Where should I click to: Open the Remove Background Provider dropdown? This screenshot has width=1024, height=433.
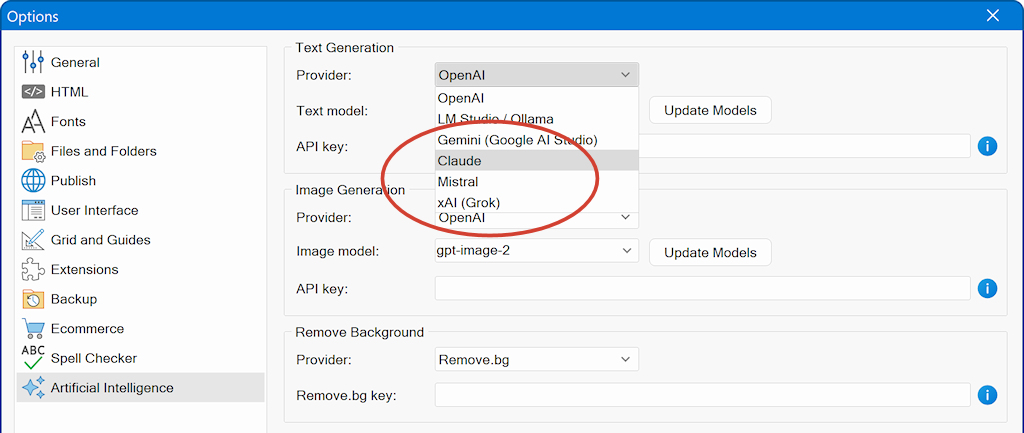537,359
